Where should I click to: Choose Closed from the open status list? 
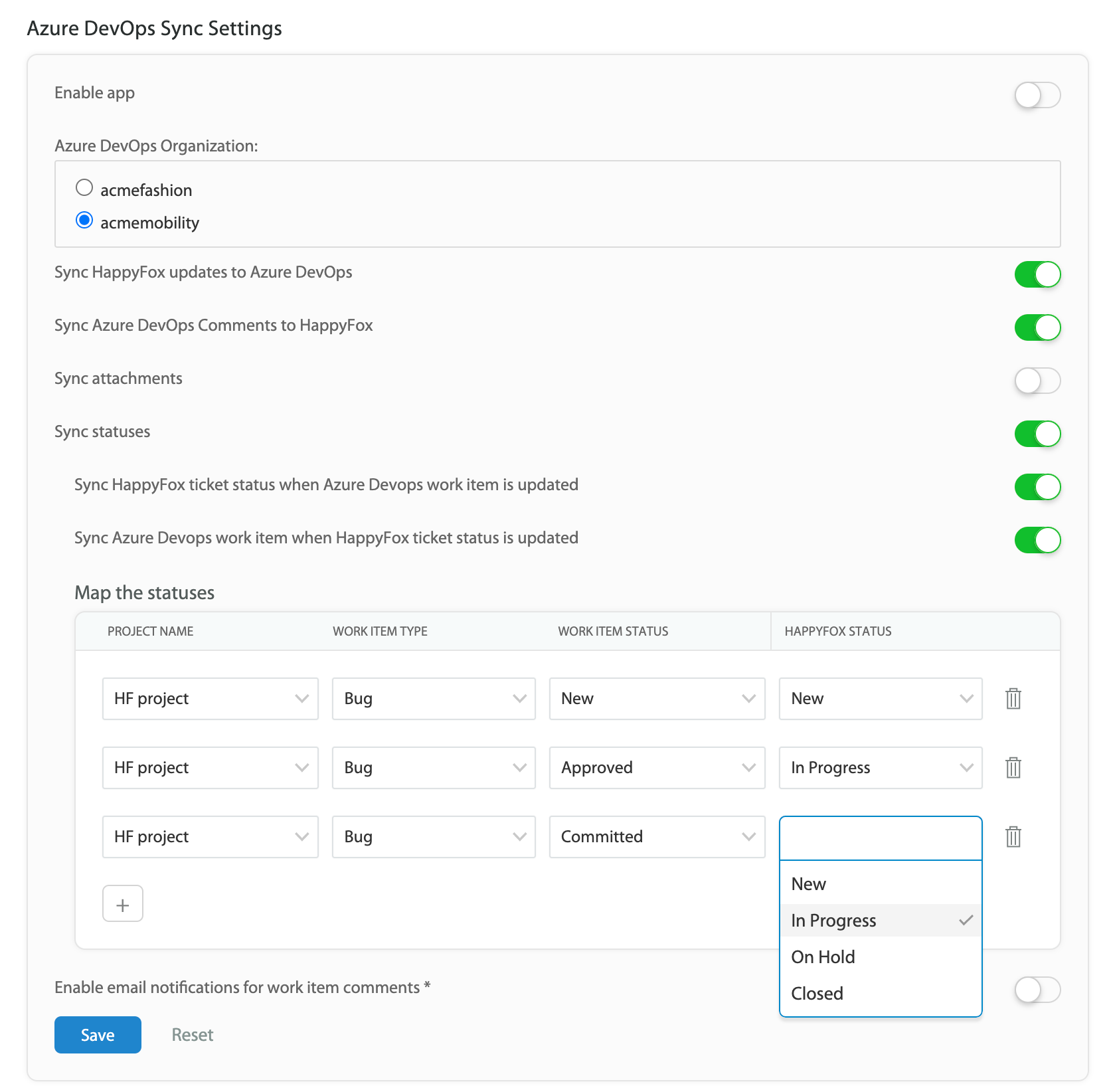(881, 994)
